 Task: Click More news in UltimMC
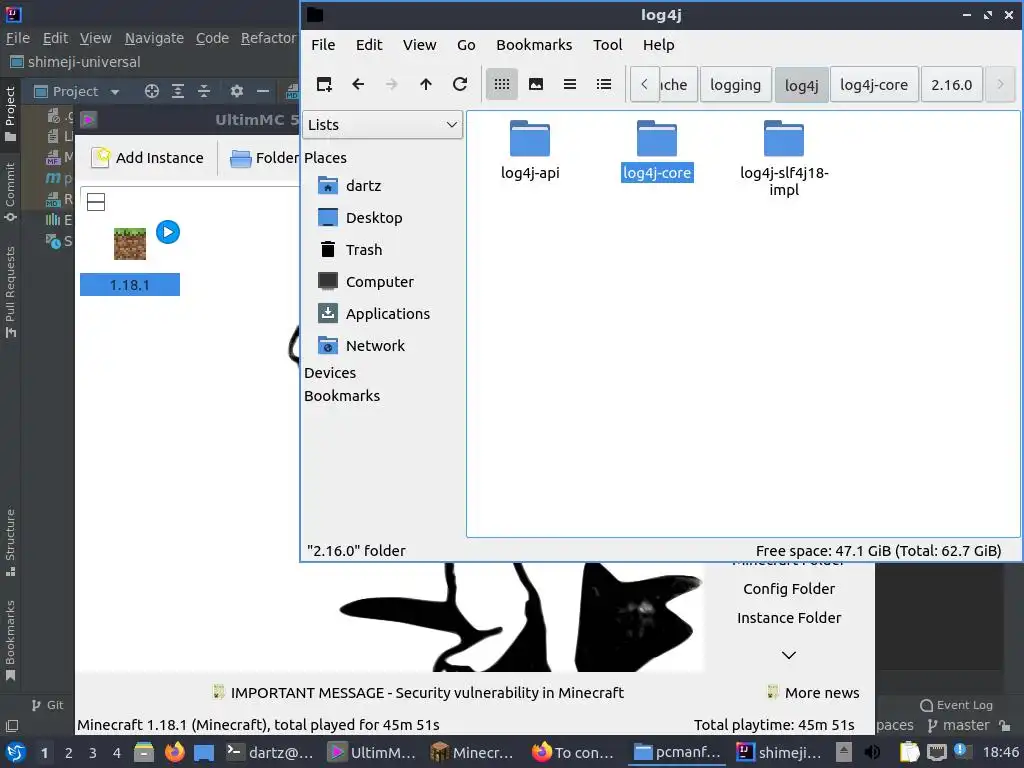[813, 693]
